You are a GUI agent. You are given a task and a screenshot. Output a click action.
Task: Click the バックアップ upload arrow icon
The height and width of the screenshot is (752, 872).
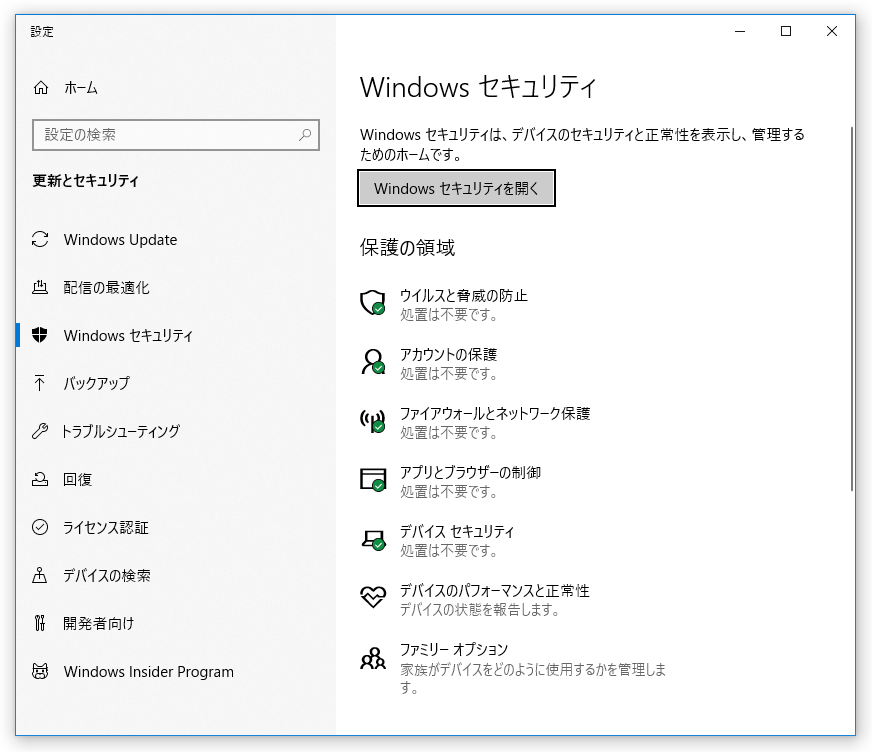pos(39,383)
